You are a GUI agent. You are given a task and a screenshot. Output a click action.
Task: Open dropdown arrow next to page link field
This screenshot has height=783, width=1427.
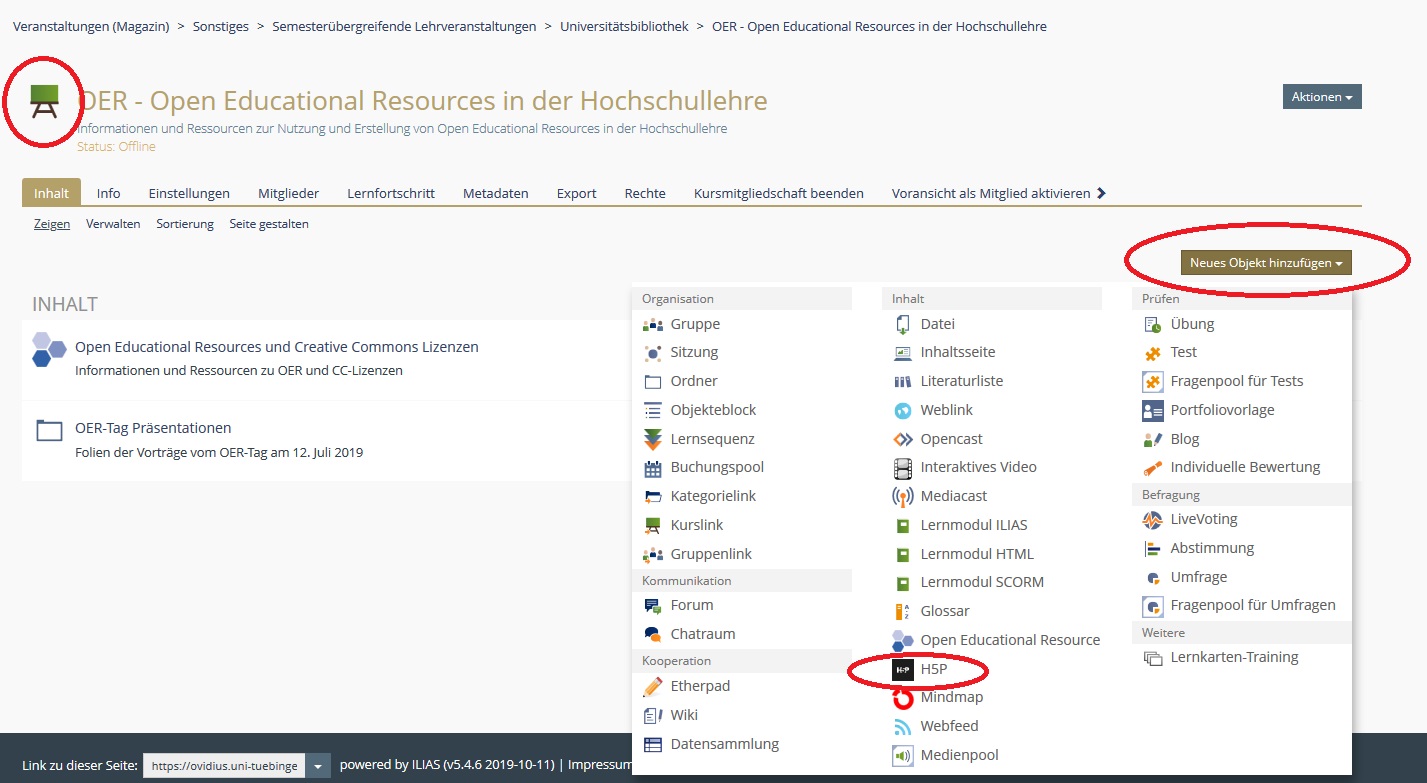coord(317,766)
